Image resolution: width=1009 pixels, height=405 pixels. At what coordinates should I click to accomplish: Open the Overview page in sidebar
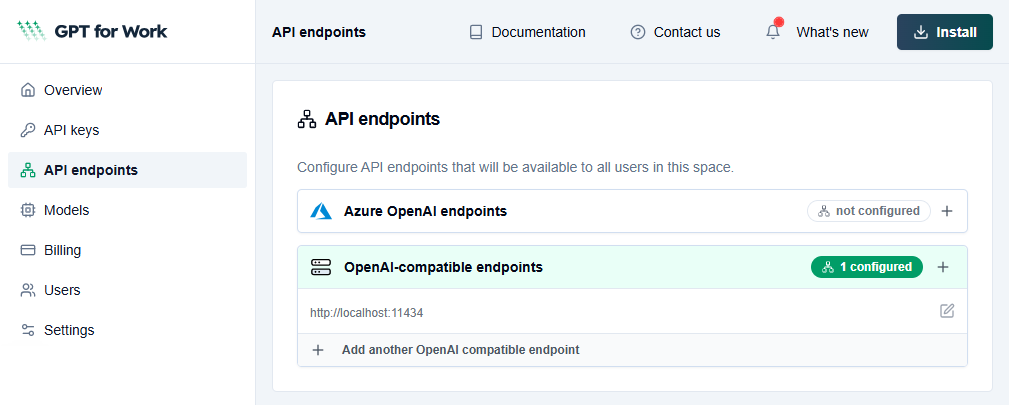127,90
